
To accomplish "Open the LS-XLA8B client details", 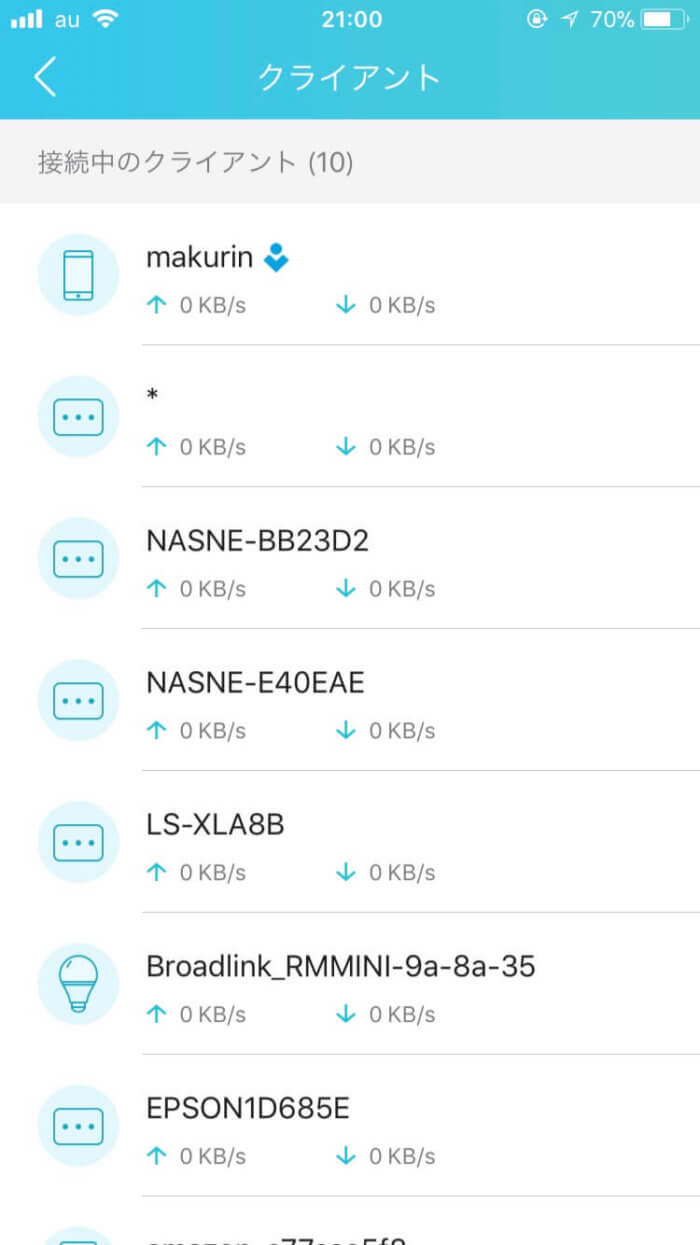I will pos(350,843).
